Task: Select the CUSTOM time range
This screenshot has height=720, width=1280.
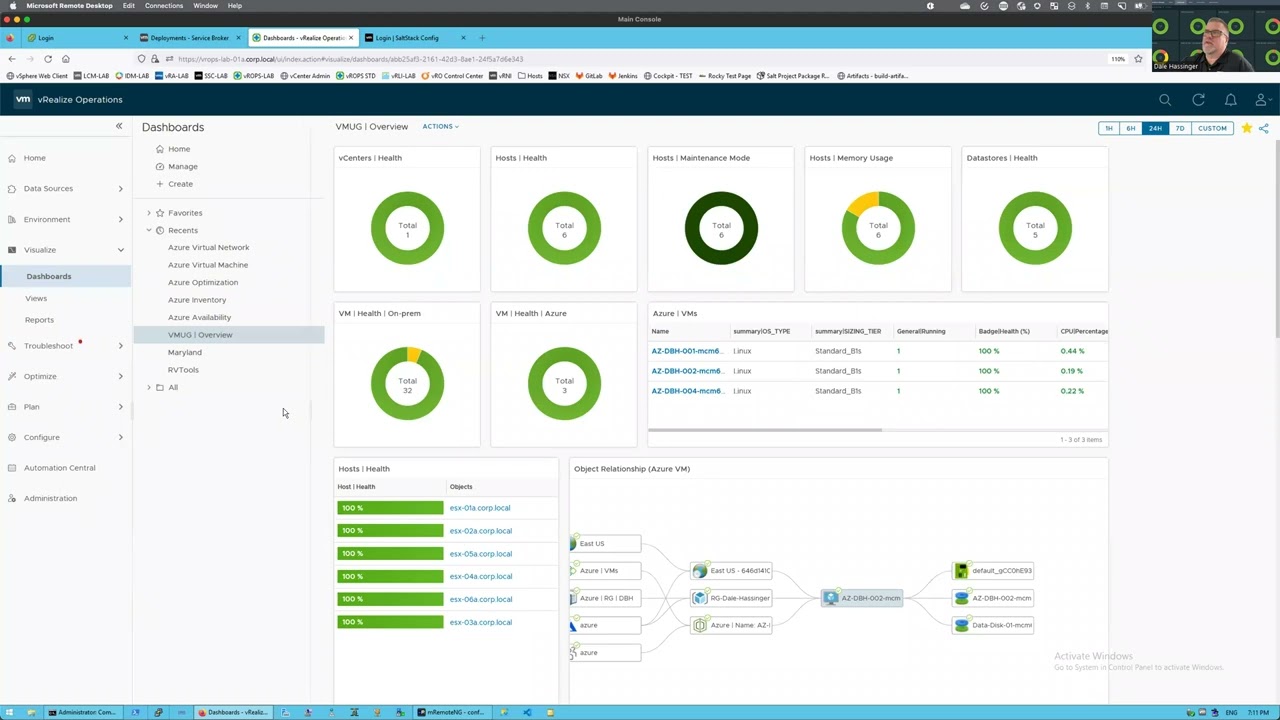Action: pos(1212,128)
